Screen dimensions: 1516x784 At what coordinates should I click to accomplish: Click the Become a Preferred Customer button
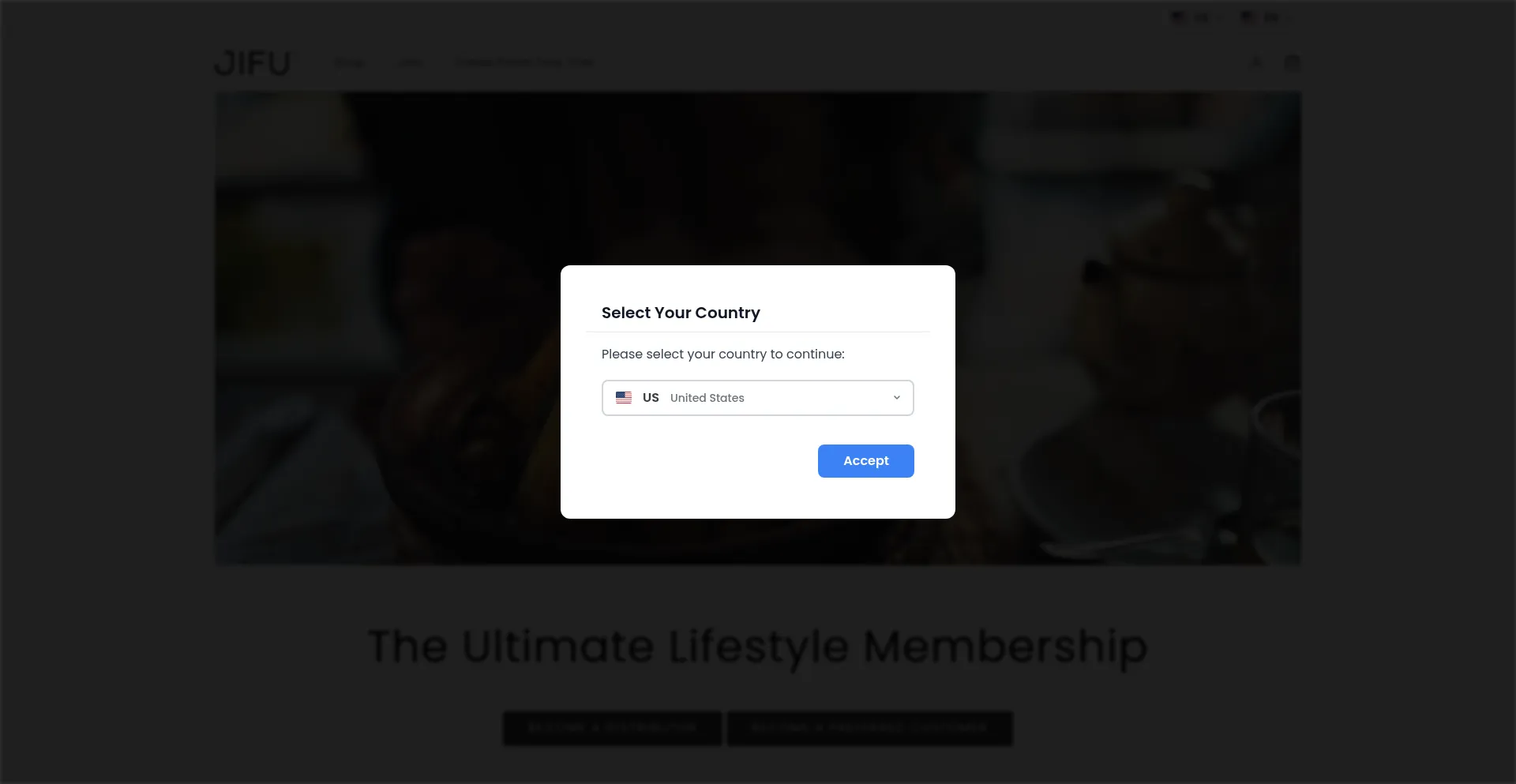pos(869,728)
